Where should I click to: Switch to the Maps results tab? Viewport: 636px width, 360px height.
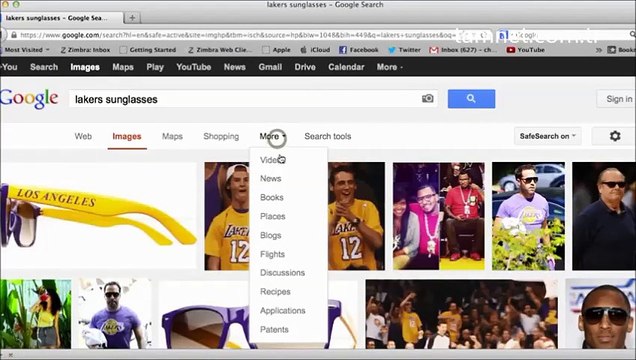[x=172, y=137]
